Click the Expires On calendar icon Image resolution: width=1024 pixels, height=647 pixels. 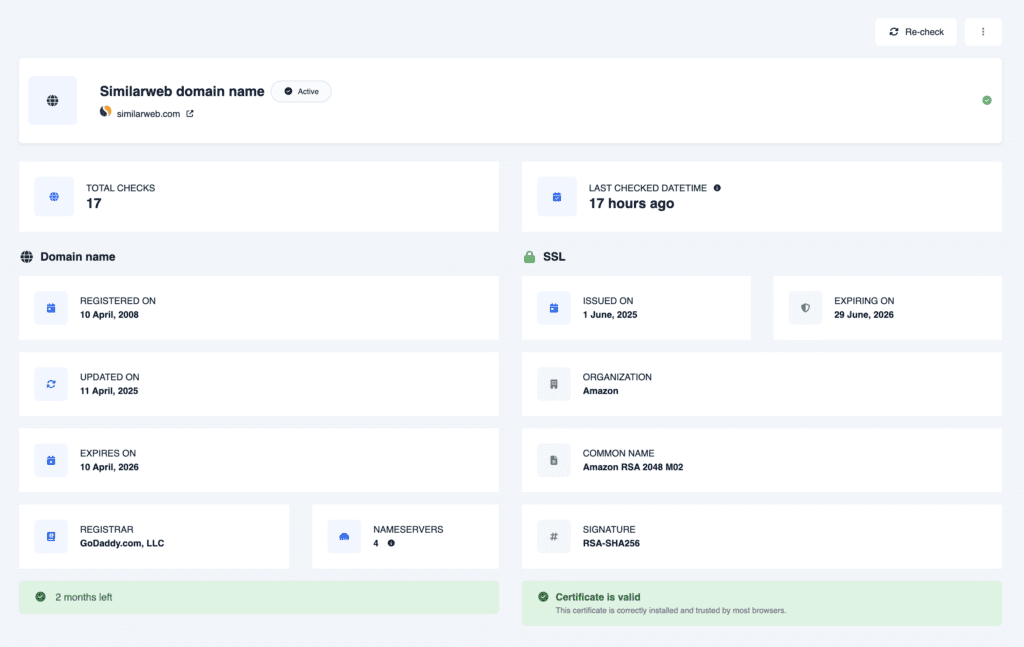point(51,461)
